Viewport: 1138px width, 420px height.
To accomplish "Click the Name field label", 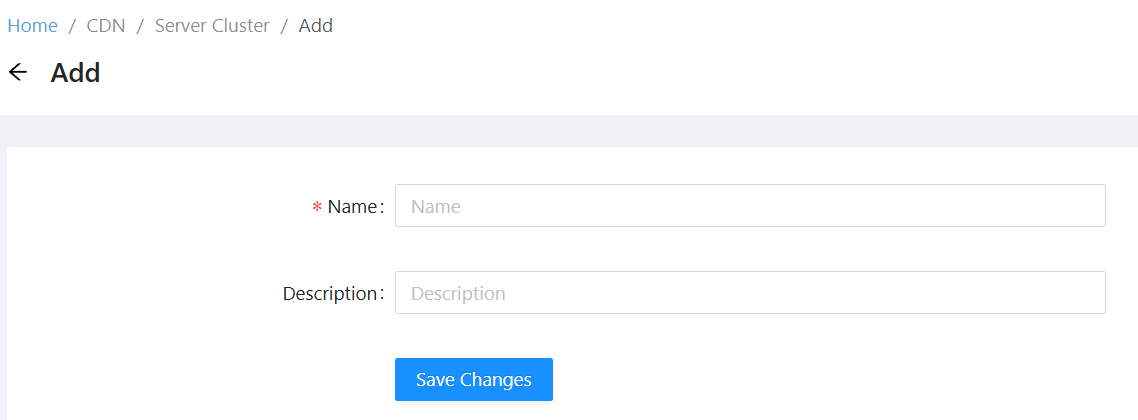I will click(x=353, y=207).
